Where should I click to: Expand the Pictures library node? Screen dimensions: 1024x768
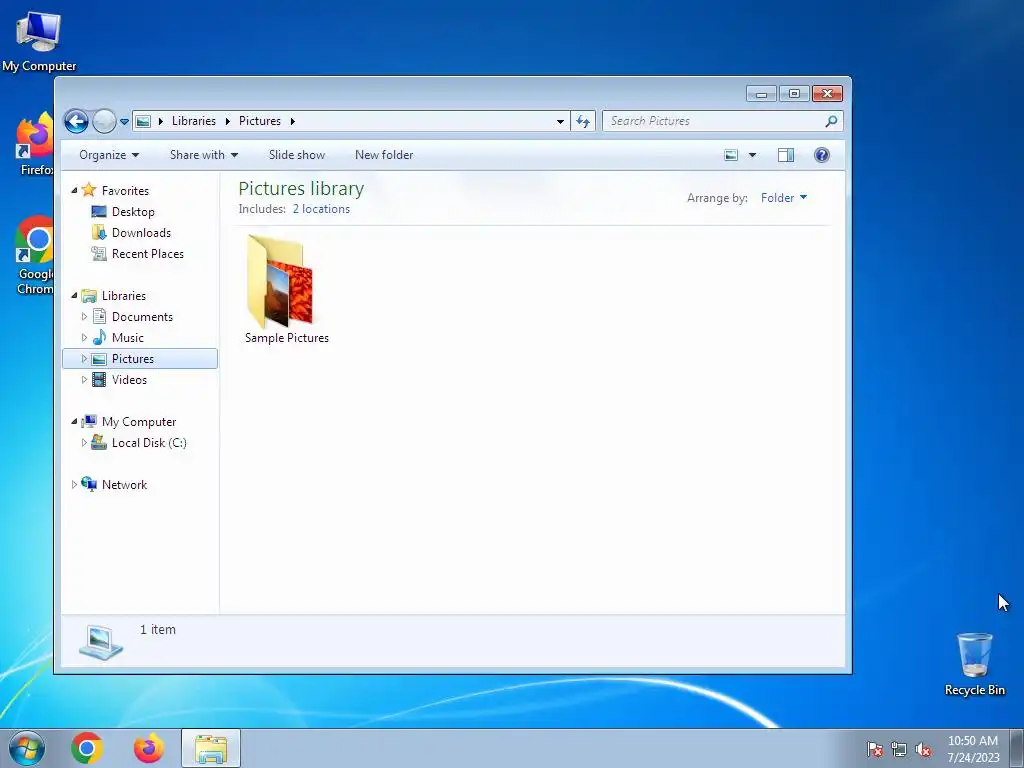coord(84,359)
